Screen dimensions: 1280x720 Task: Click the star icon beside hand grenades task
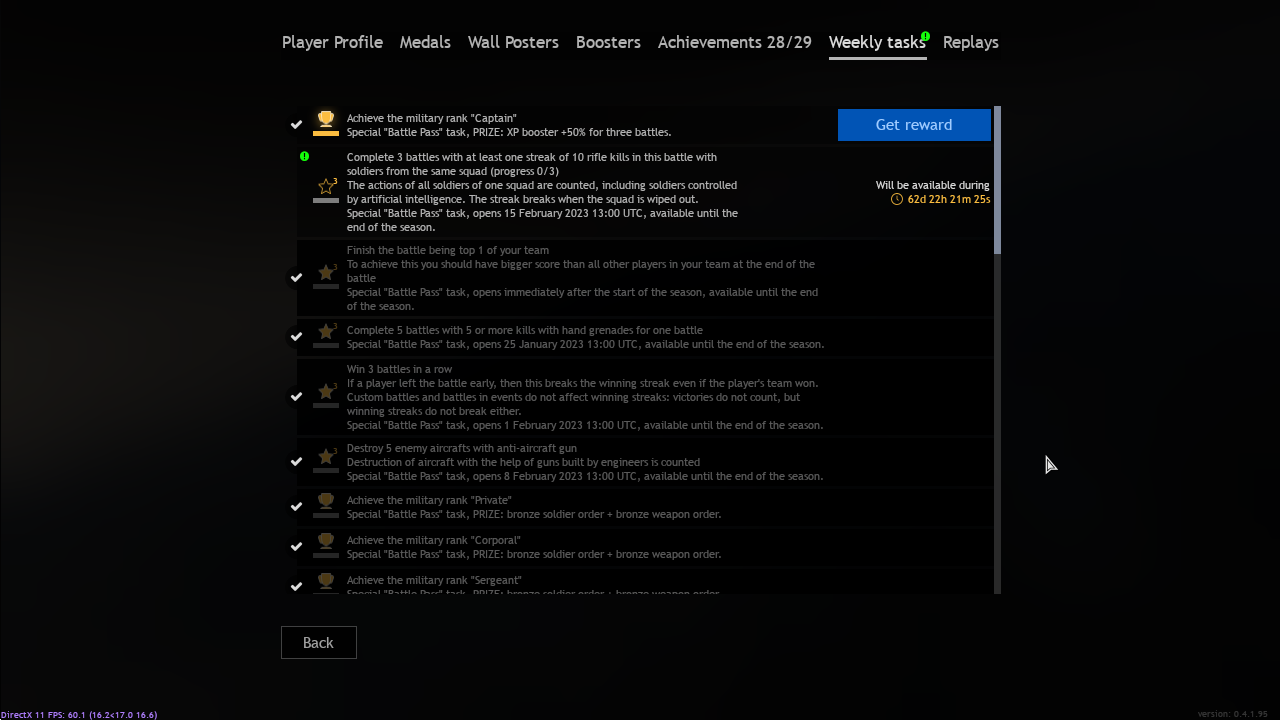pyautogui.click(x=326, y=332)
